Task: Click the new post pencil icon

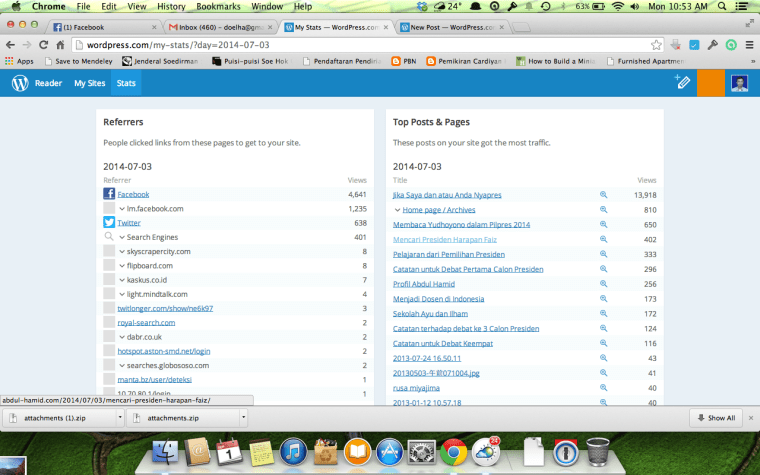Action: [x=682, y=82]
